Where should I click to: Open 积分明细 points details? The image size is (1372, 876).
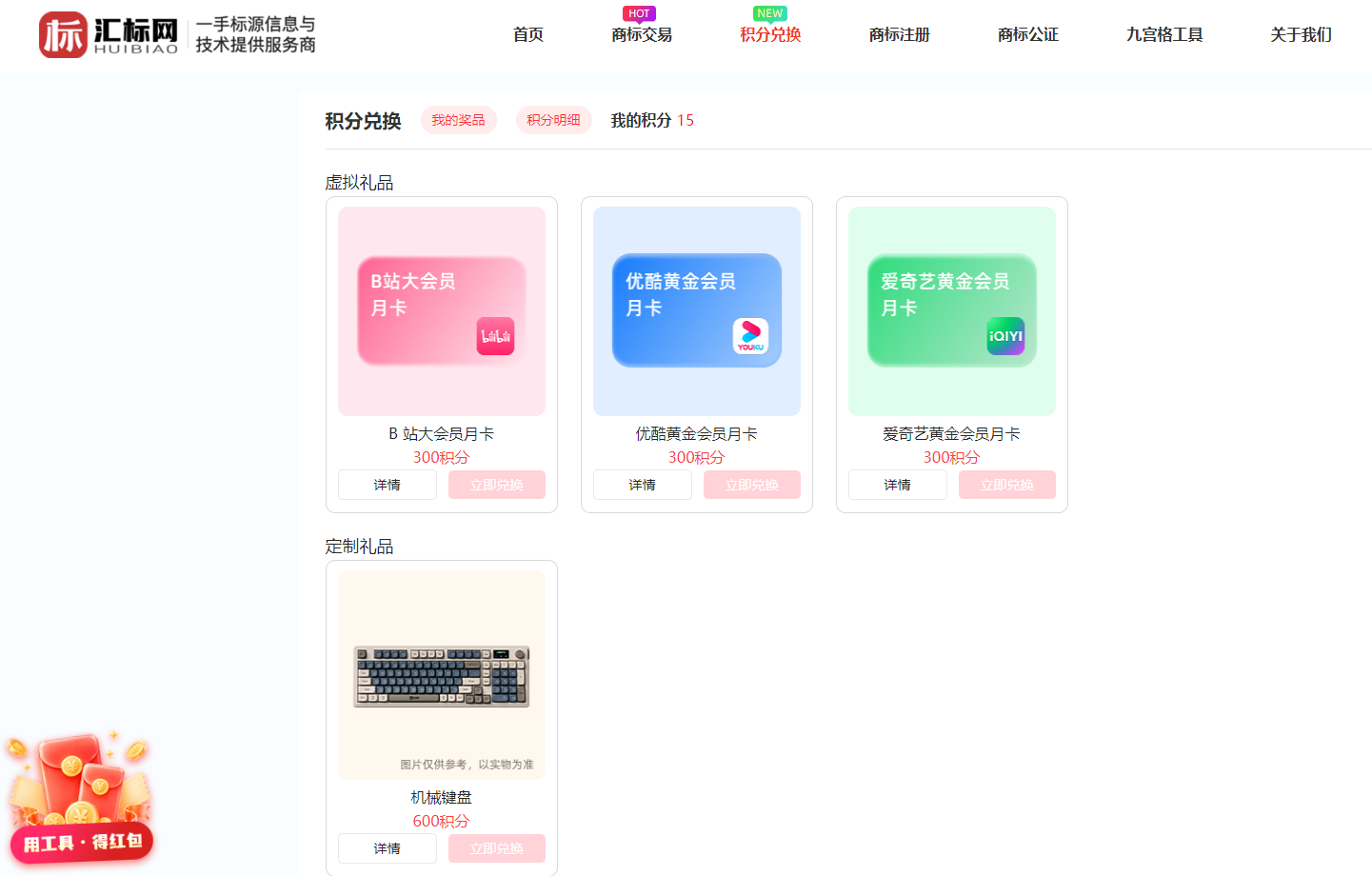coord(554,120)
